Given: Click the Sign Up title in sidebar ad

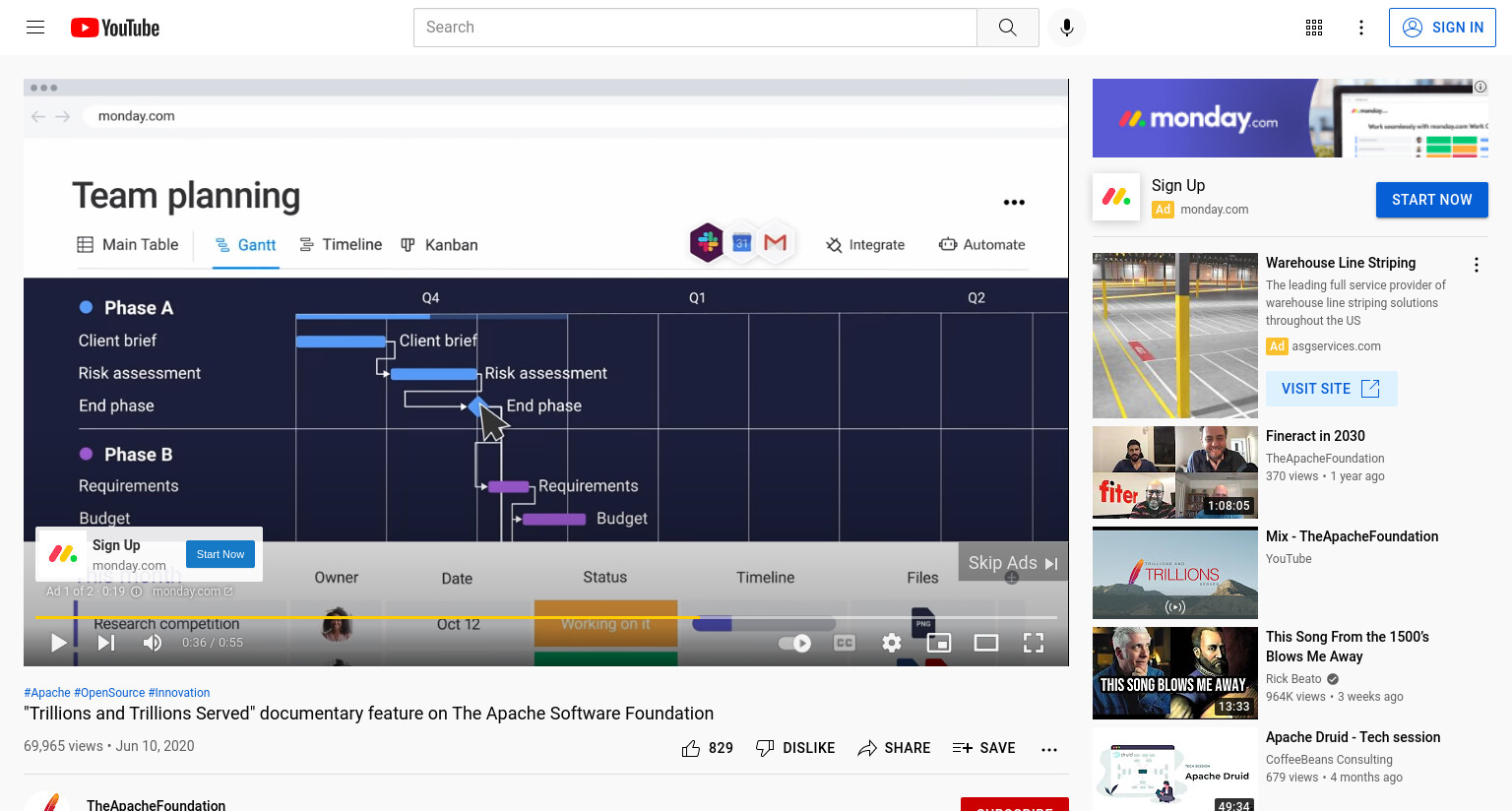Looking at the screenshot, I should coord(1178,185).
